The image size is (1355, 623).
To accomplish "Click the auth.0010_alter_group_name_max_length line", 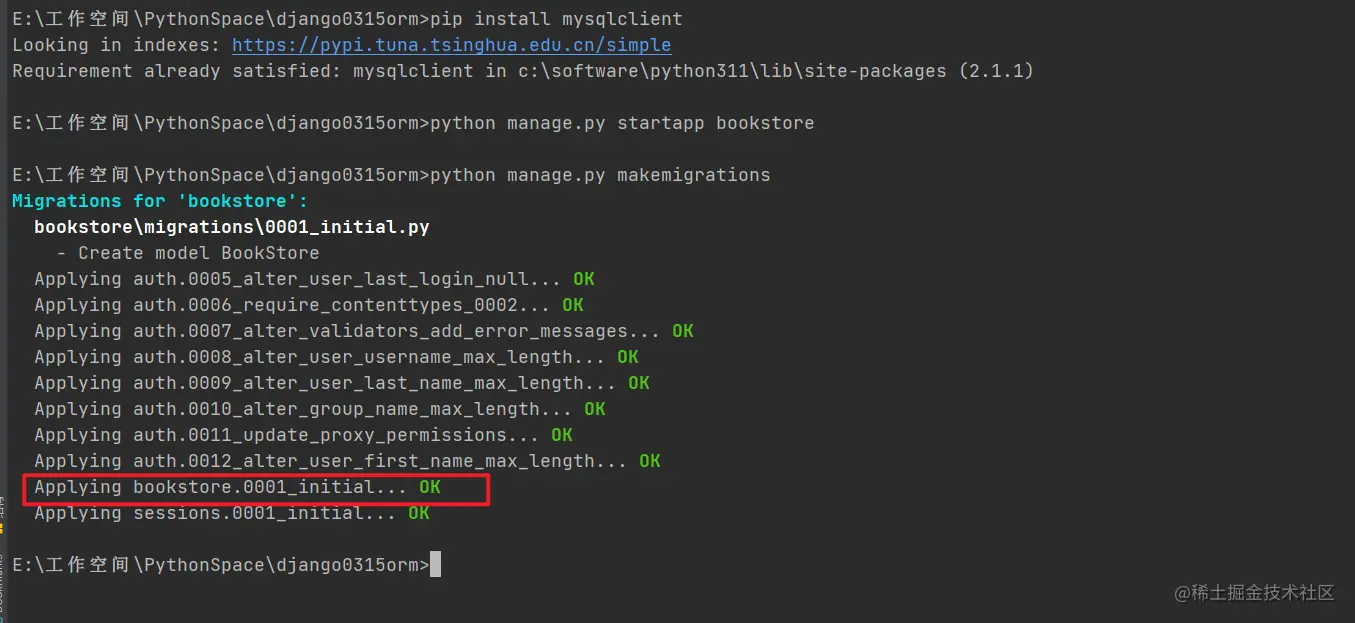I will (x=302, y=409).
